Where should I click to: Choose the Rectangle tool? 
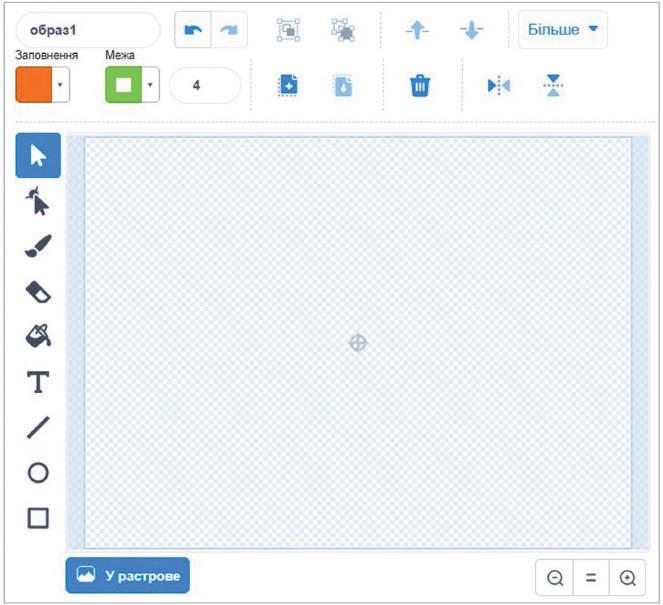coord(38,518)
